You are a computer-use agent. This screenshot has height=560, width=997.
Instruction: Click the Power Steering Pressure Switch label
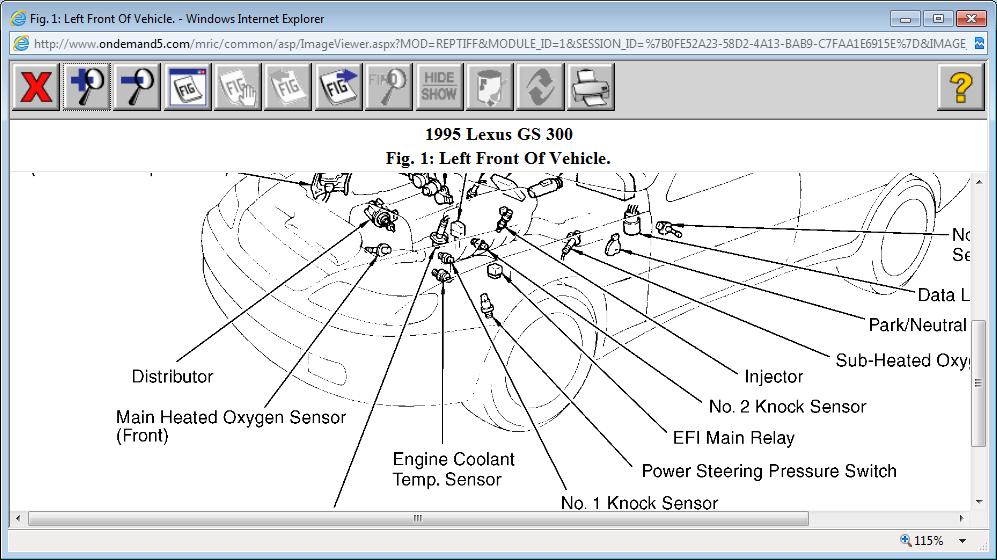point(769,471)
